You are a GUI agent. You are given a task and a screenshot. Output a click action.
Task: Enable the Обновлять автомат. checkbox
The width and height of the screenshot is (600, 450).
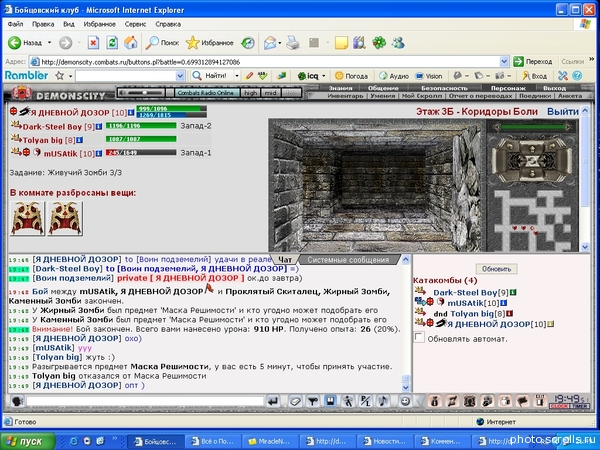point(419,337)
